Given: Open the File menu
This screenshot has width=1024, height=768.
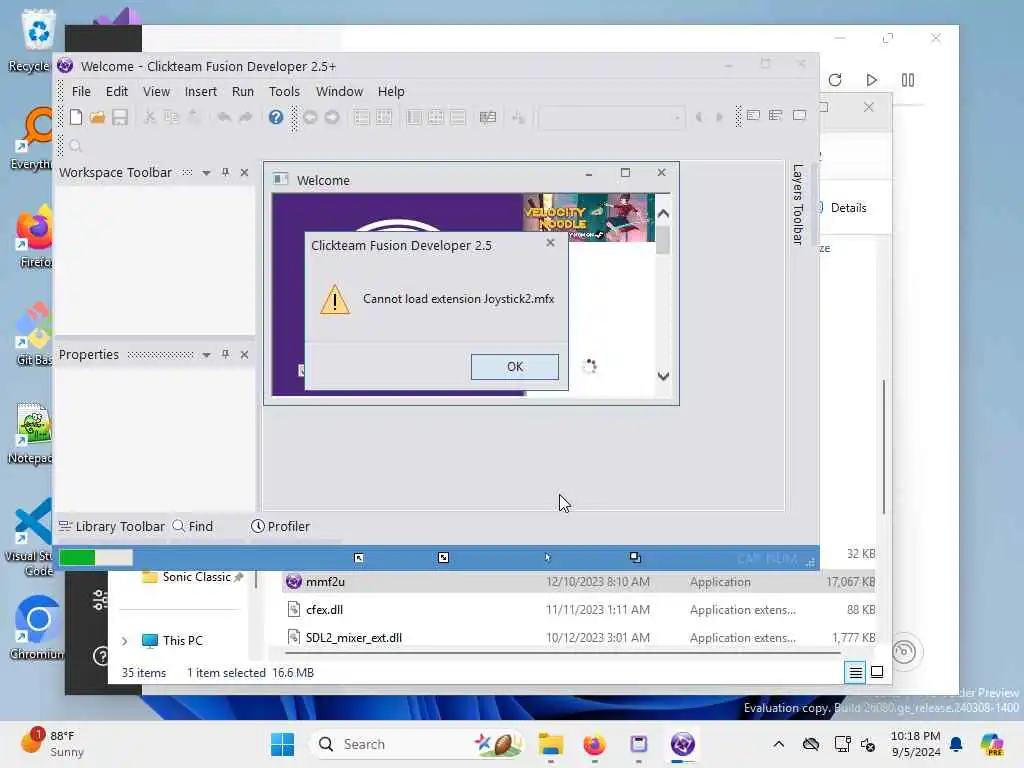Looking at the screenshot, I should pos(81,91).
